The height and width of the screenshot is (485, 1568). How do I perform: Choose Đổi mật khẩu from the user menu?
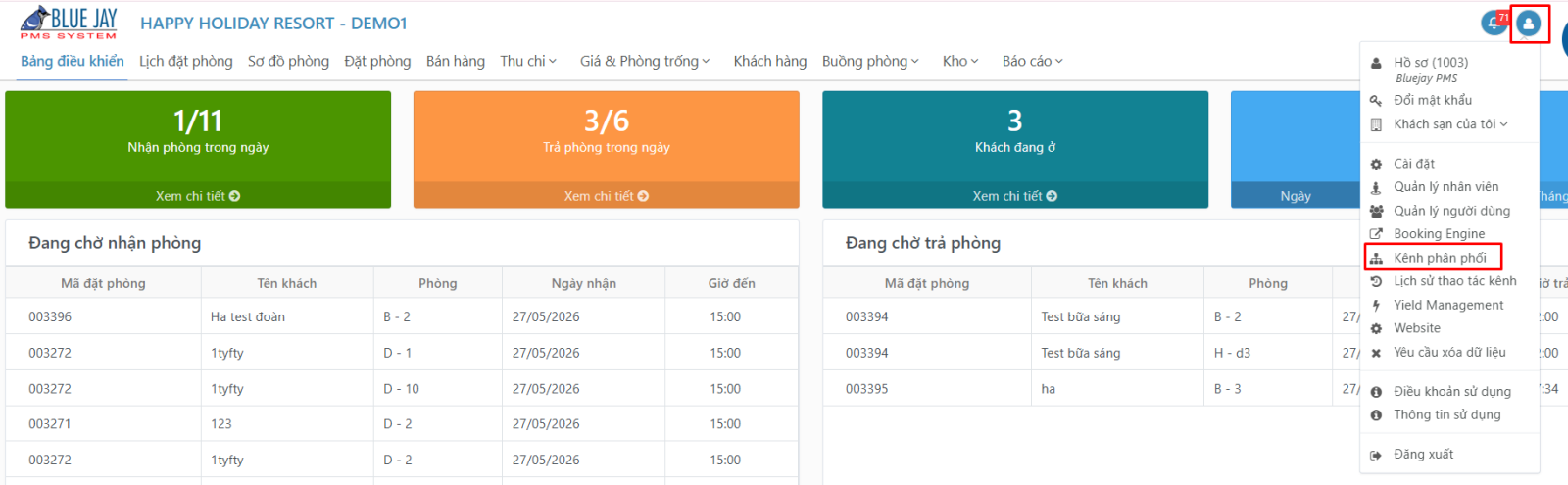pos(1433,101)
